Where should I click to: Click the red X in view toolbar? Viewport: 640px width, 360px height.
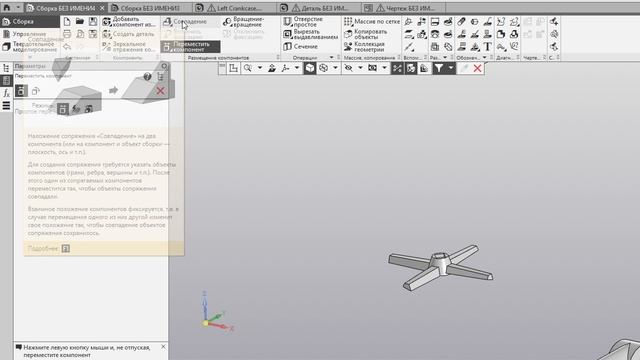point(478,68)
